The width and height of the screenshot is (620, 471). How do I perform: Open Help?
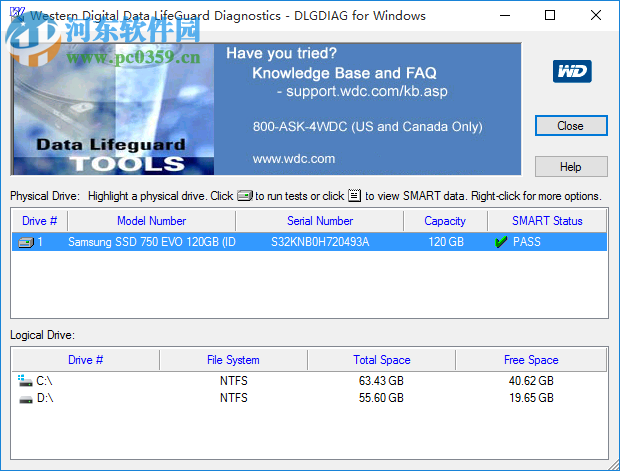click(x=571, y=166)
